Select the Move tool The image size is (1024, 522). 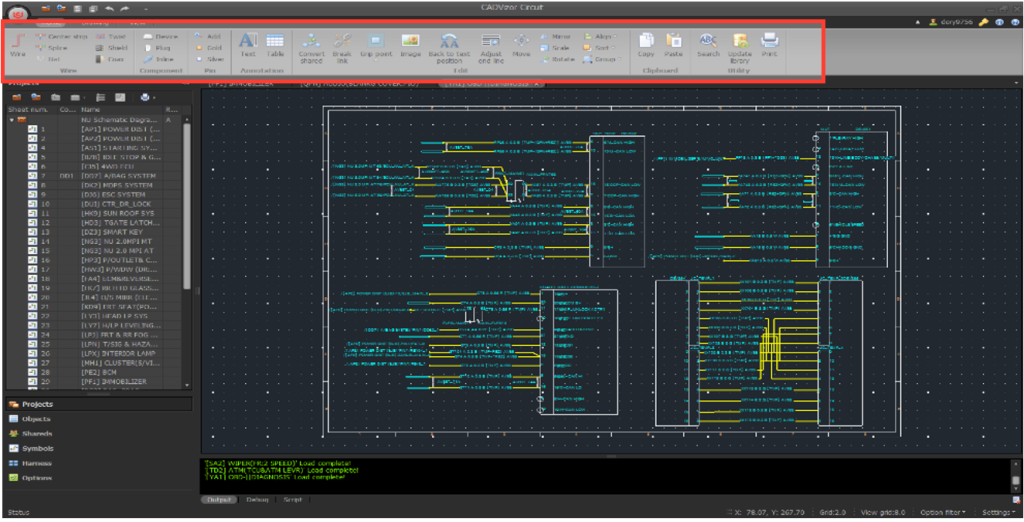click(521, 45)
